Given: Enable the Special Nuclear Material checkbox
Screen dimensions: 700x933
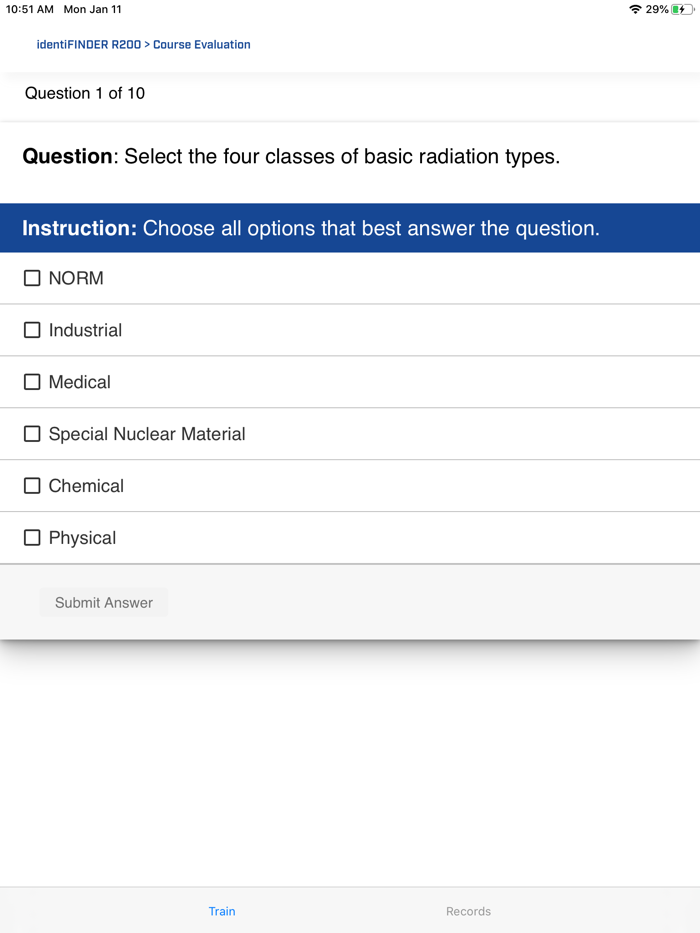Looking at the screenshot, I should (32, 434).
